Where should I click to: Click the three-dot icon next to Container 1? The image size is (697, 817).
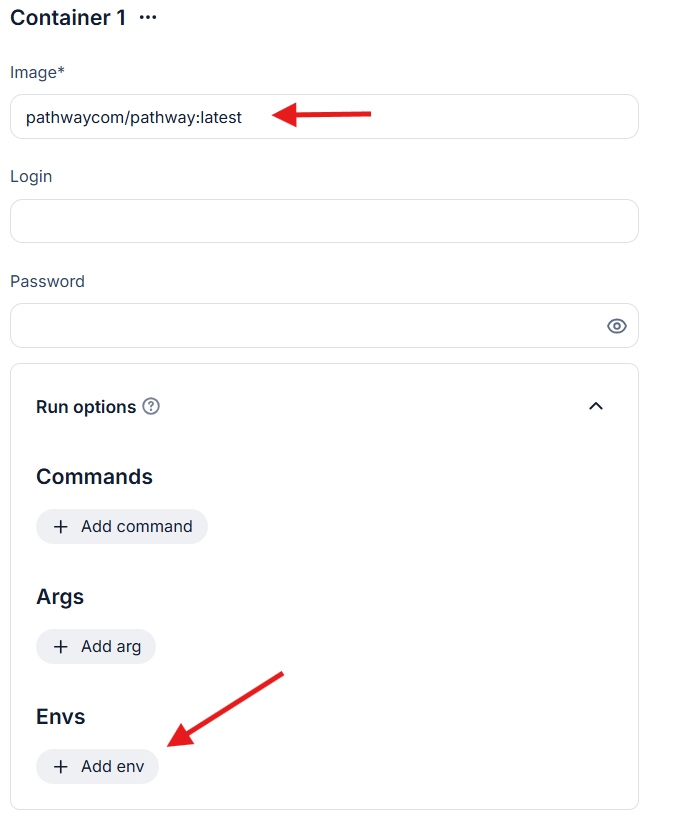coord(147,17)
